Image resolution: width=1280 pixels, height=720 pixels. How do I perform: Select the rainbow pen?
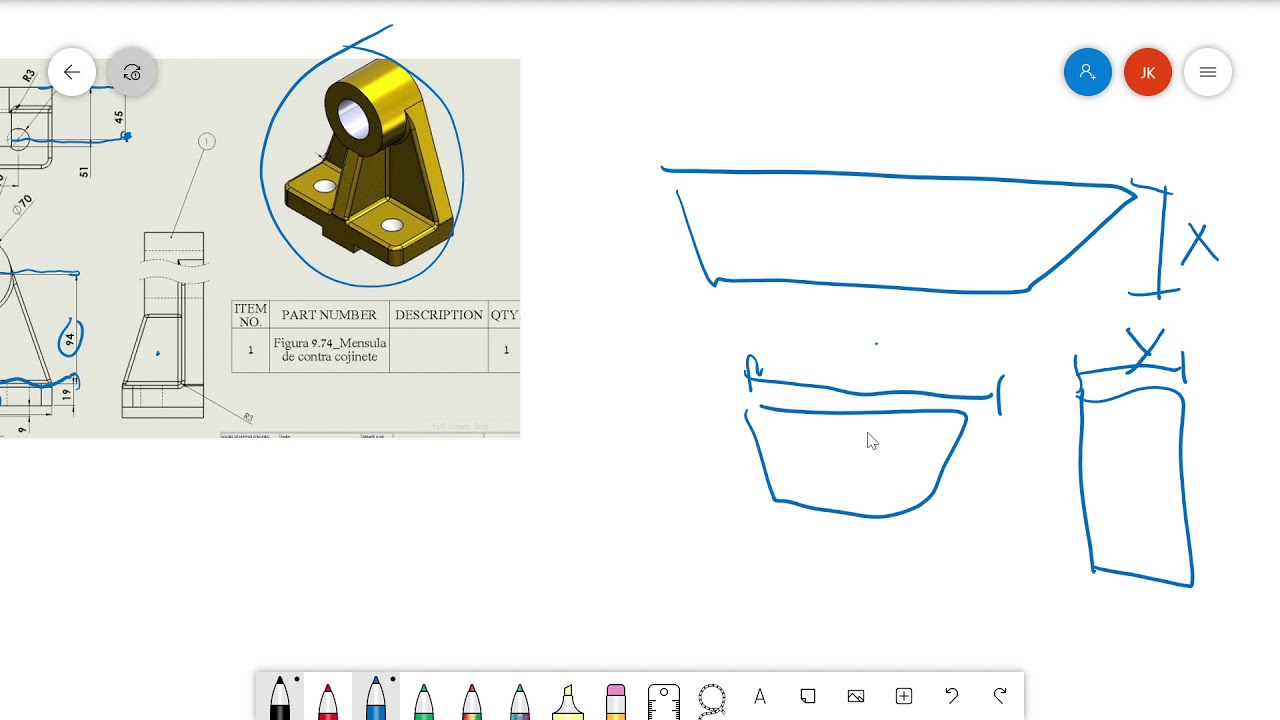tap(472, 699)
